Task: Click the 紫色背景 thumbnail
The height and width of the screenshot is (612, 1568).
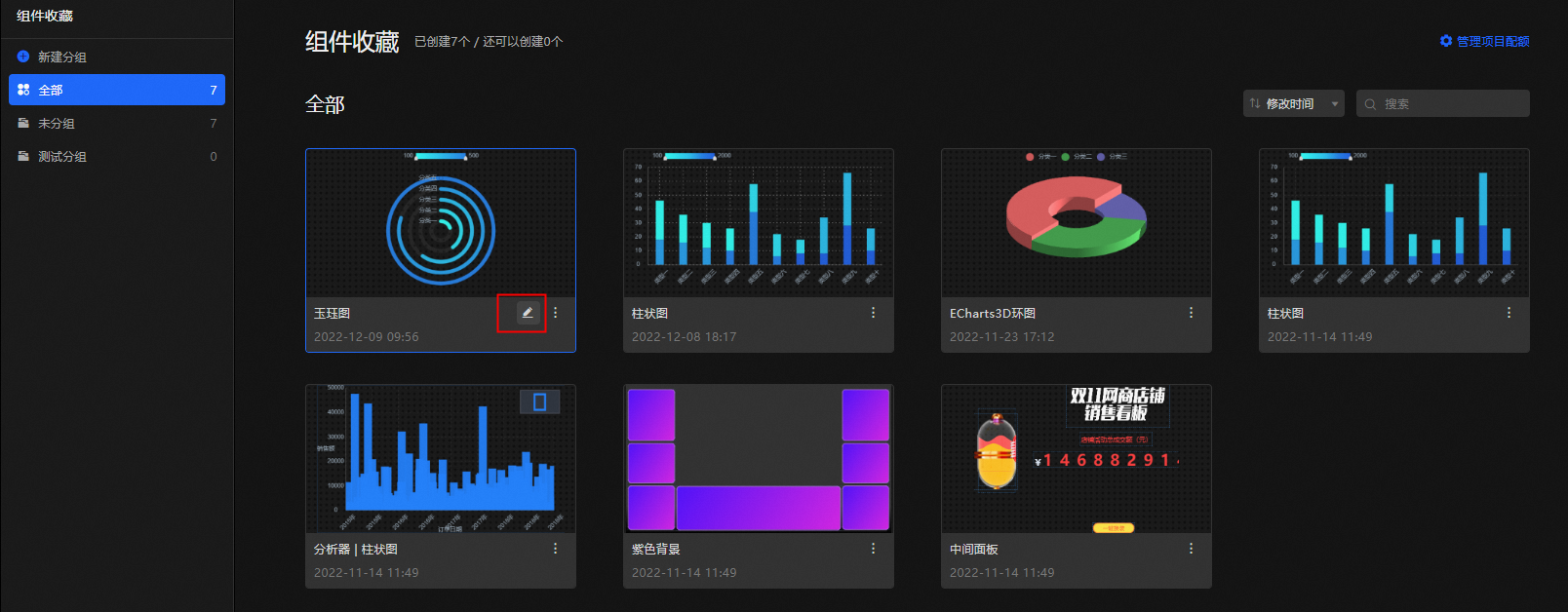Action: (759, 459)
